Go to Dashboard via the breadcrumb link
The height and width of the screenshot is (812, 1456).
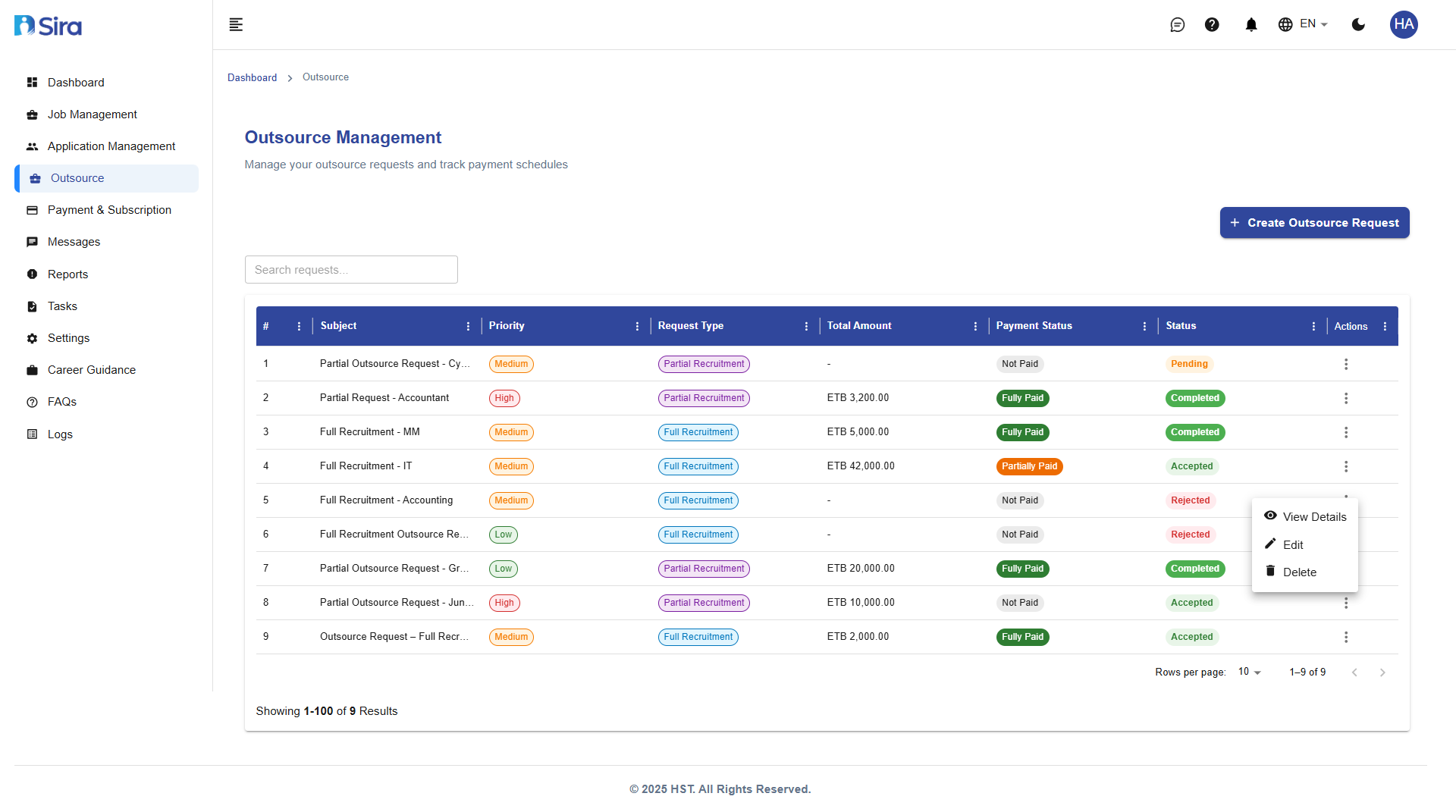point(252,78)
